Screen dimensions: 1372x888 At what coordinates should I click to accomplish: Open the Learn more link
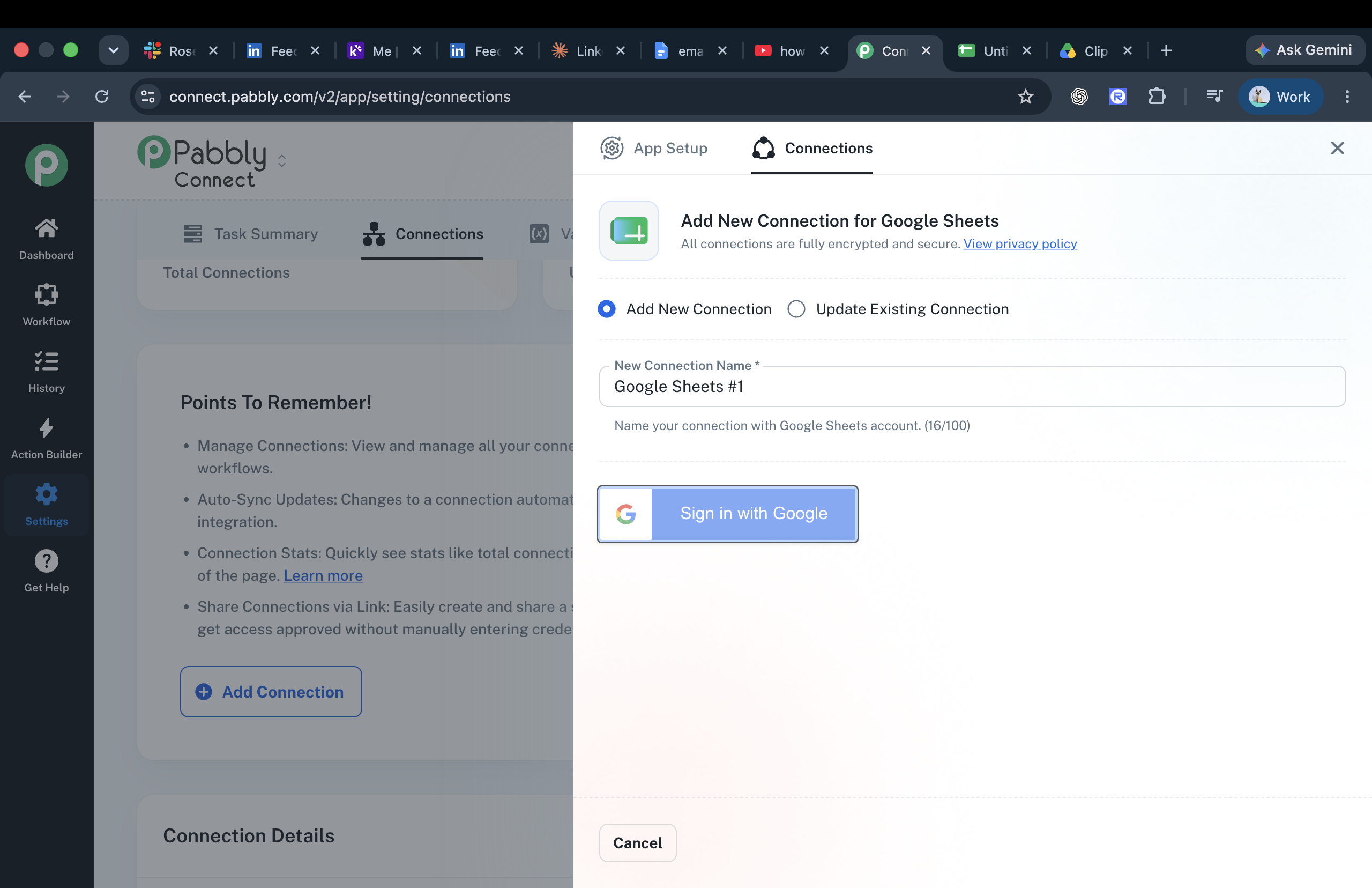tap(323, 575)
